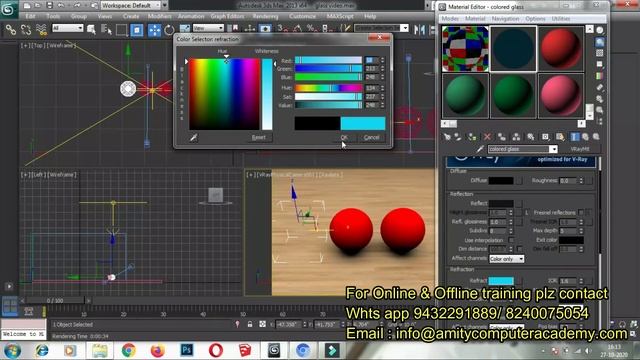The width and height of the screenshot is (640, 360).
Task: Open Material Editor Navigation menu
Action: point(505,19)
